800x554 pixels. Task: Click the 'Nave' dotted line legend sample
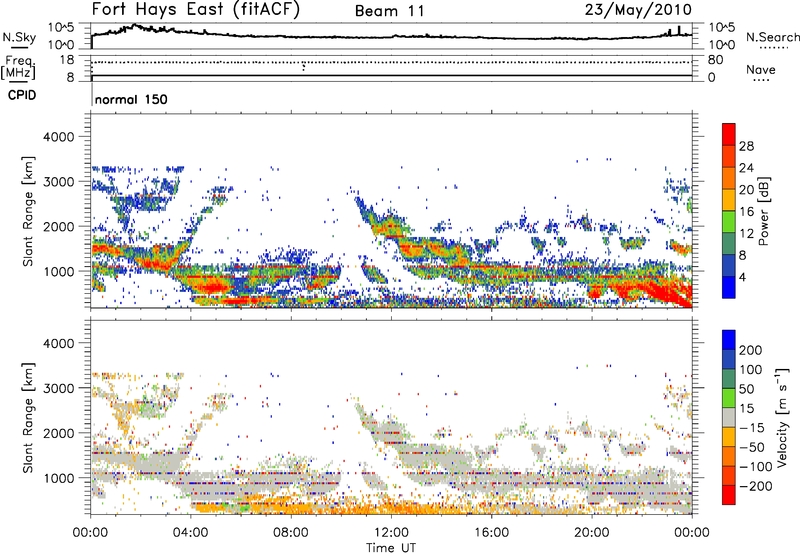tap(761, 80)
